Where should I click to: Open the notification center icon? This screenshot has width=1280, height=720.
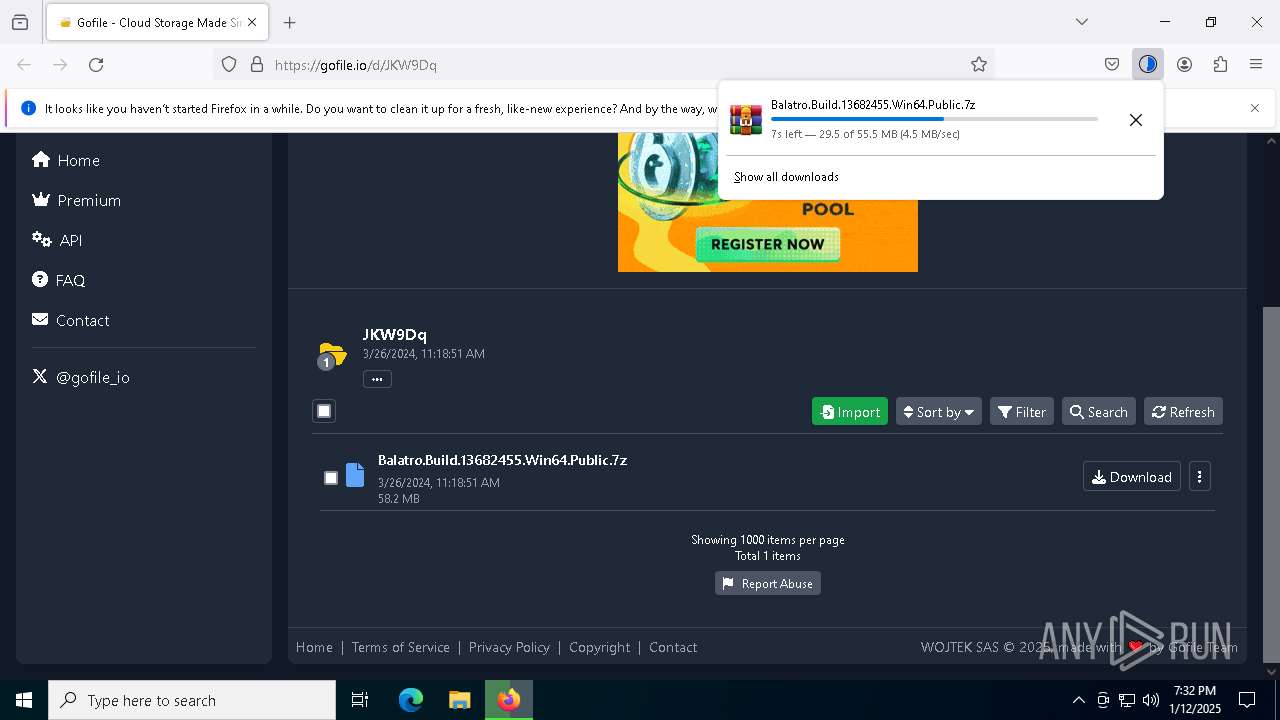tap(1247, 700)
